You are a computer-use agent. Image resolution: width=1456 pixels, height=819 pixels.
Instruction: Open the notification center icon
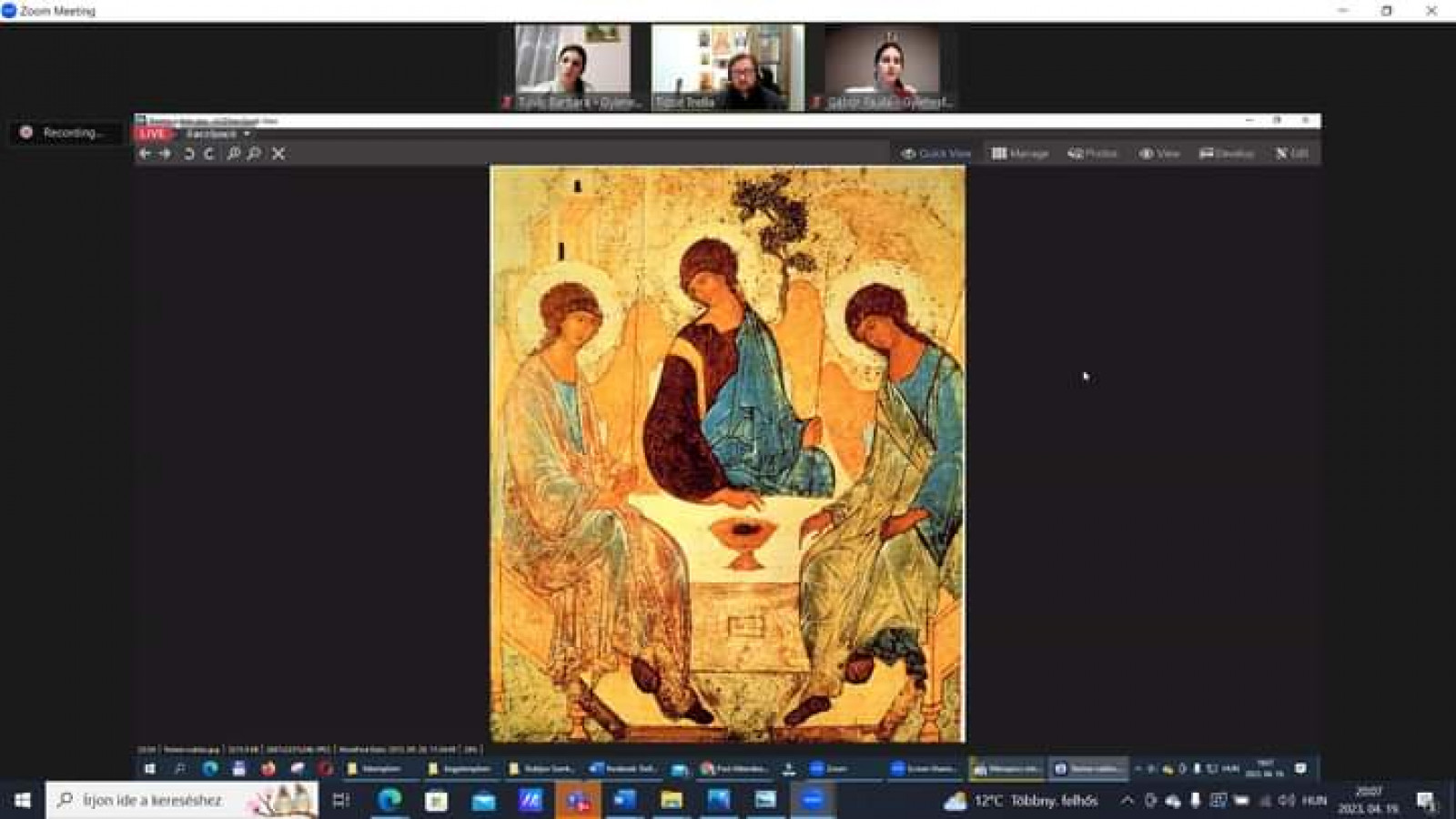pyautogui.click(x=1425, y=801)
